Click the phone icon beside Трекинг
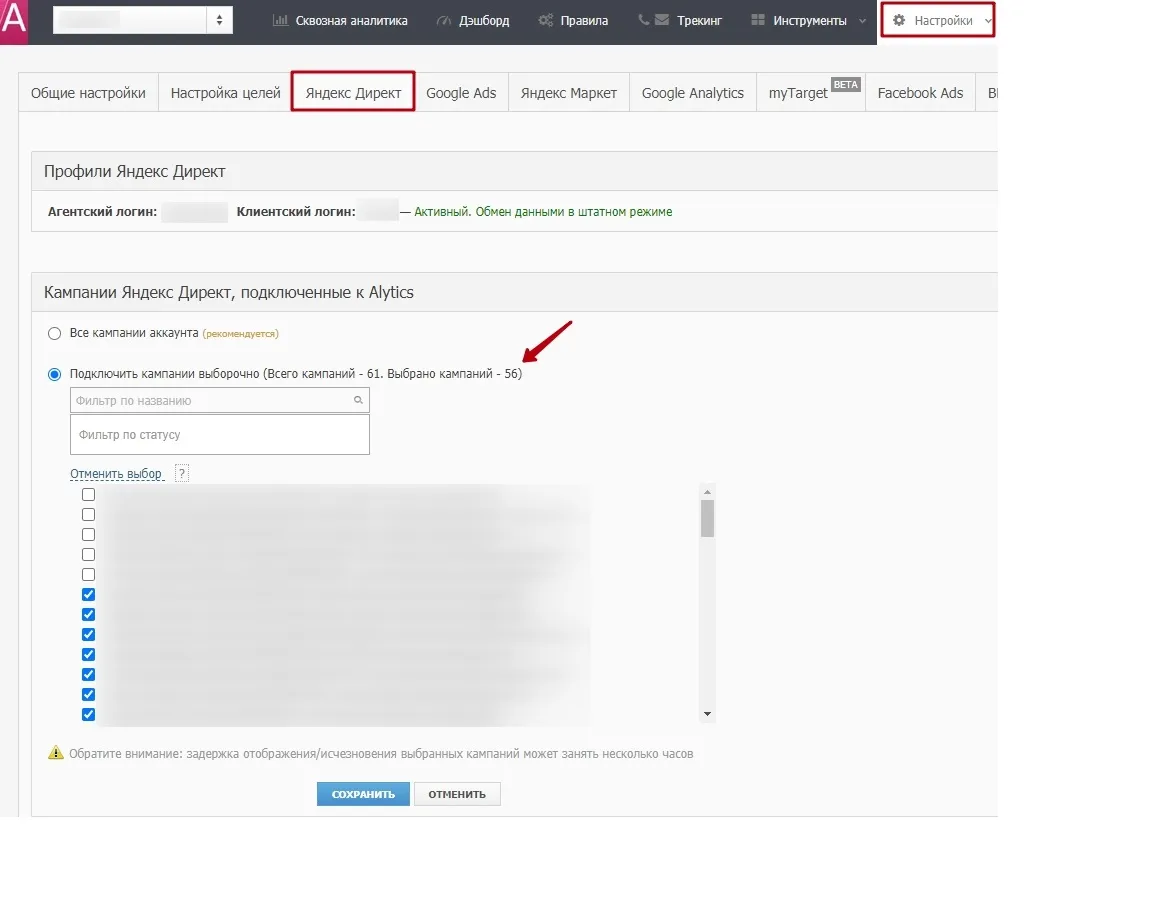Image resolution: width=1152 pixels, height=912 pixels. tap(644, 20)
